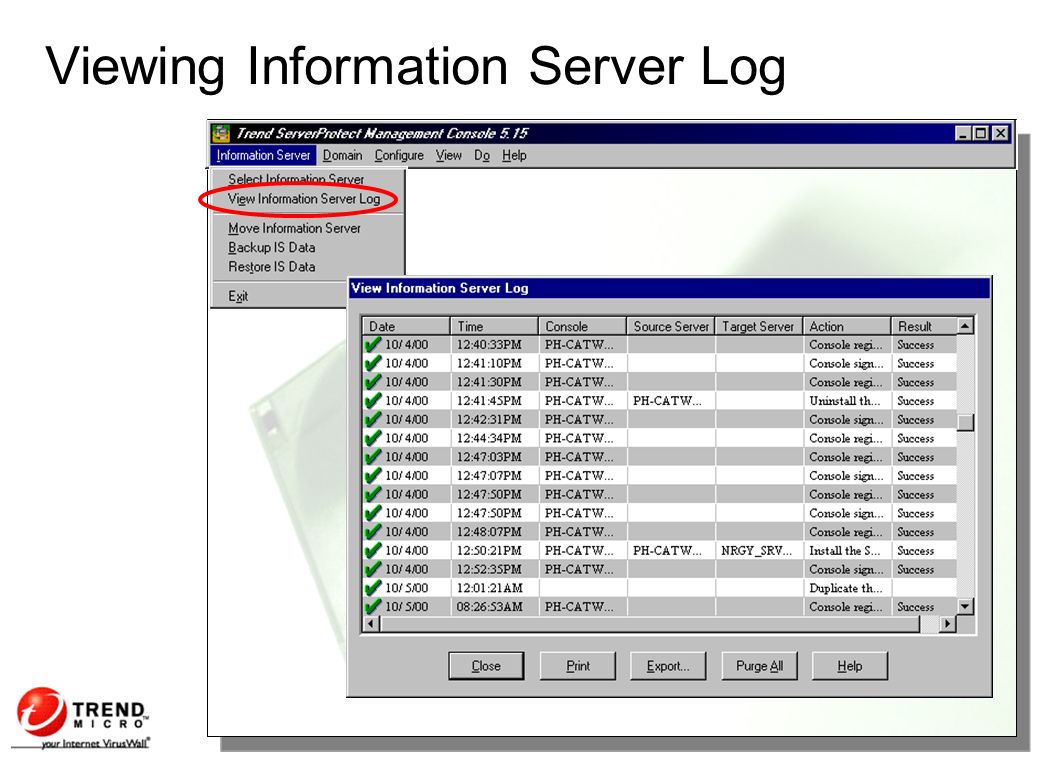The image size is (1056, 768).
Task: Open the View menu in the menu bar
Action: click(449, 156)
